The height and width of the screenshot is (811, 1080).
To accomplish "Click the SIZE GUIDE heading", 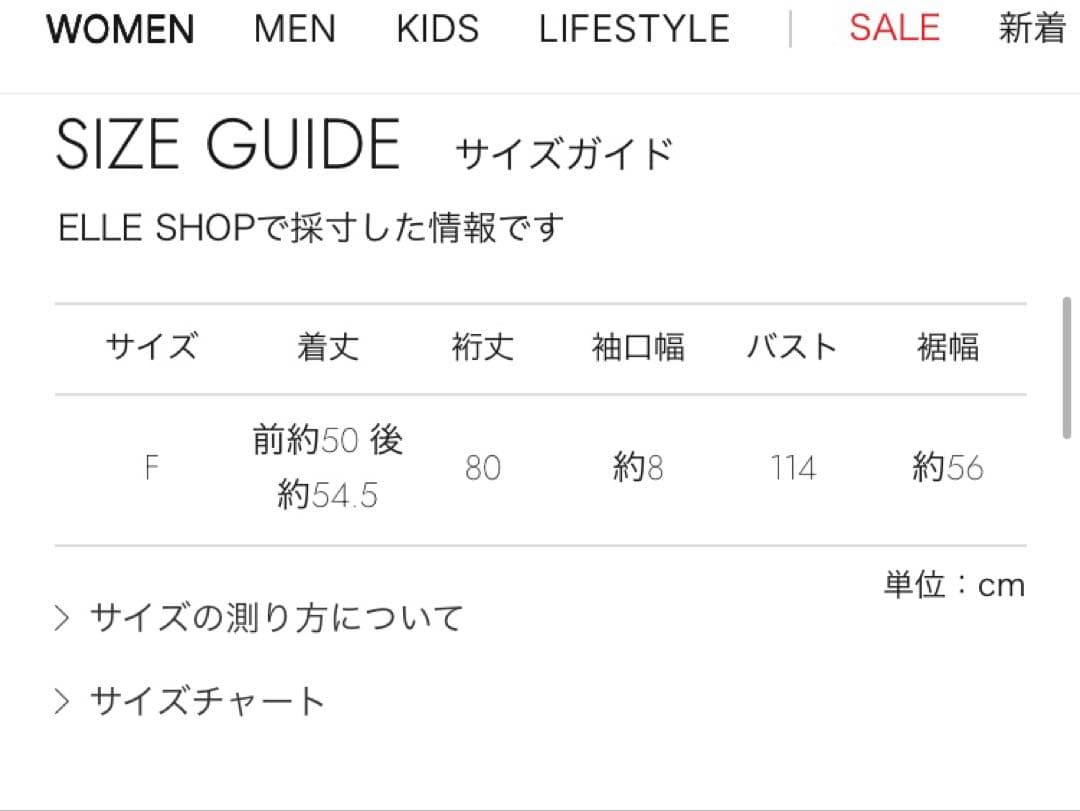I will pyautogui.click(x=228, y=146).
